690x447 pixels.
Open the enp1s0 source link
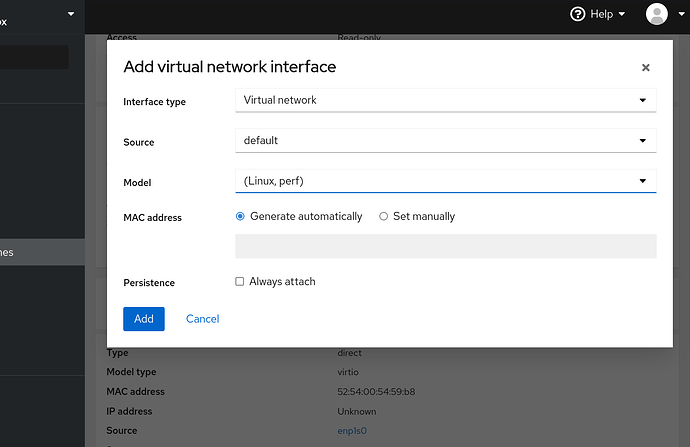coord(353,430)
